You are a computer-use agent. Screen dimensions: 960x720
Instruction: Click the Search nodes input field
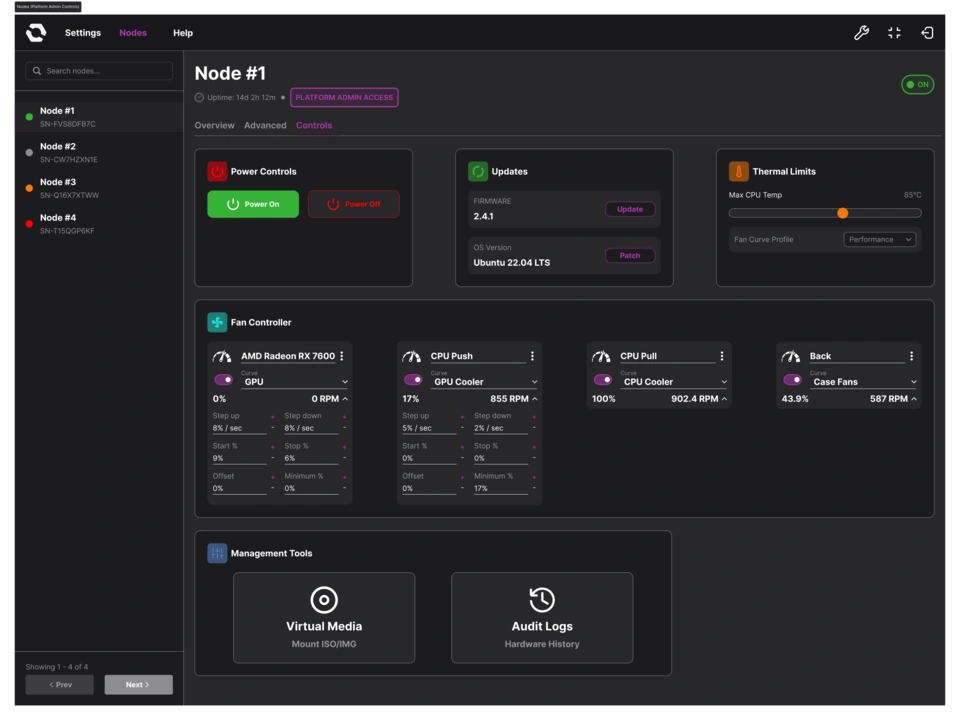(x=98, y=70)
